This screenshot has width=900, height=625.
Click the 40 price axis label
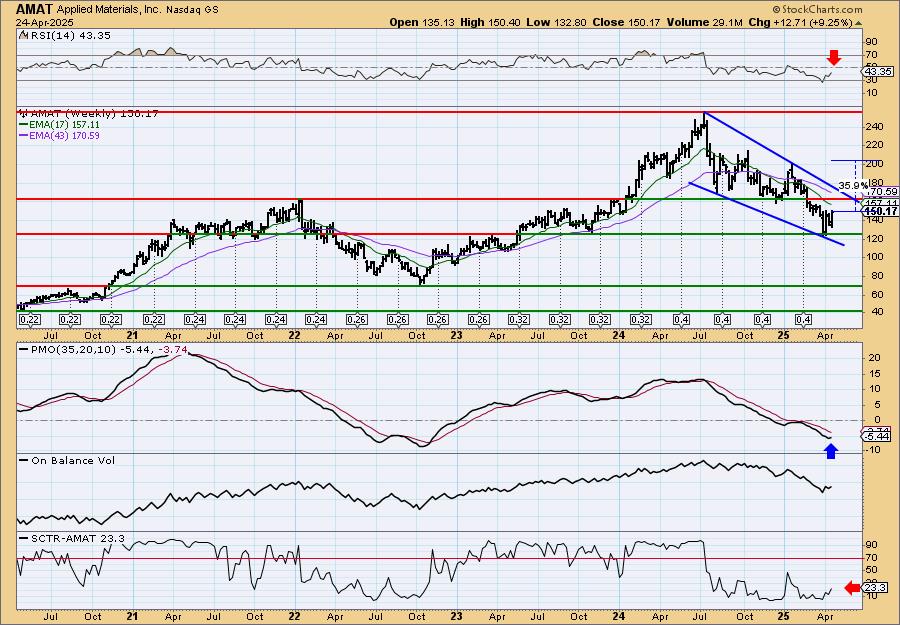click(x=871, y=312)
